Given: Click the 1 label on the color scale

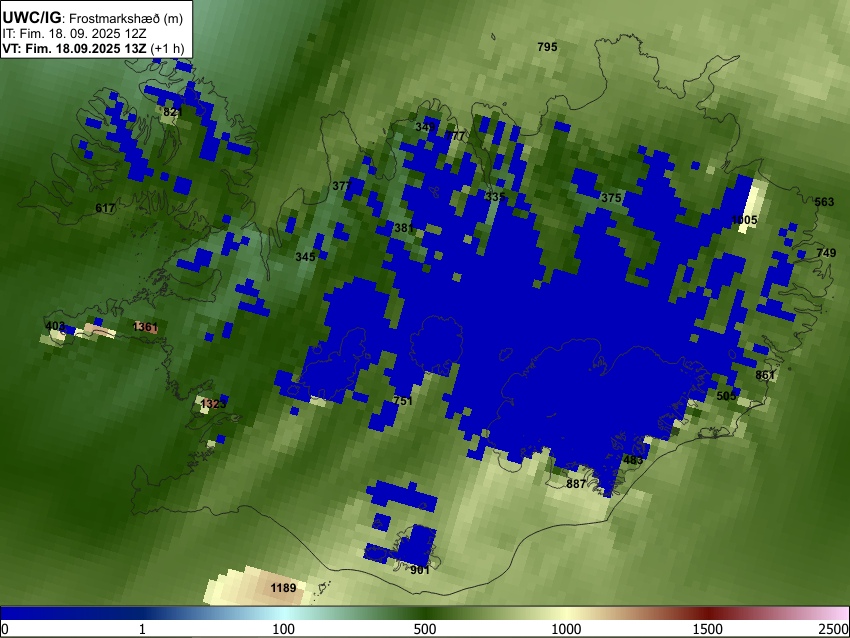Looking at the screenshot, I should pos(142,629).
